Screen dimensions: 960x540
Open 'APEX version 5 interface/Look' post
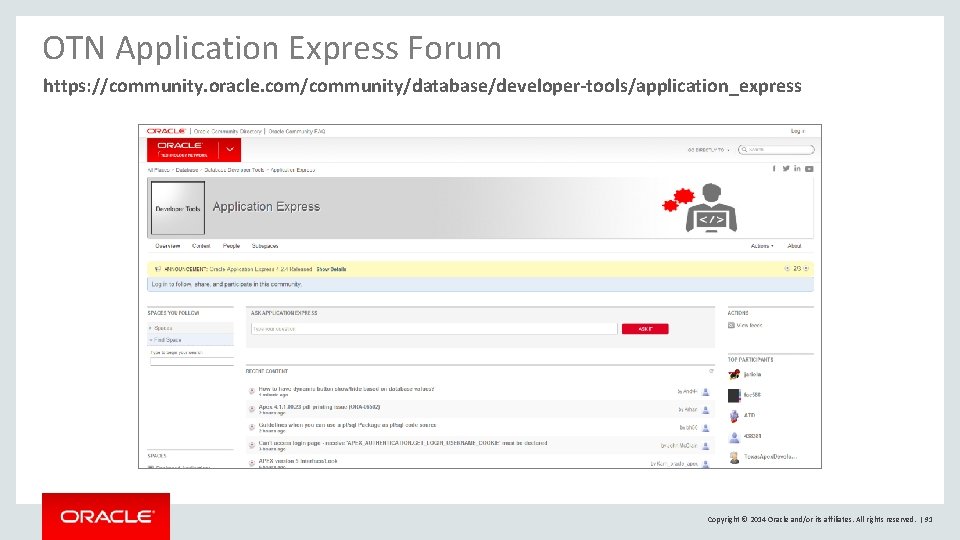[x=298, y=461]
